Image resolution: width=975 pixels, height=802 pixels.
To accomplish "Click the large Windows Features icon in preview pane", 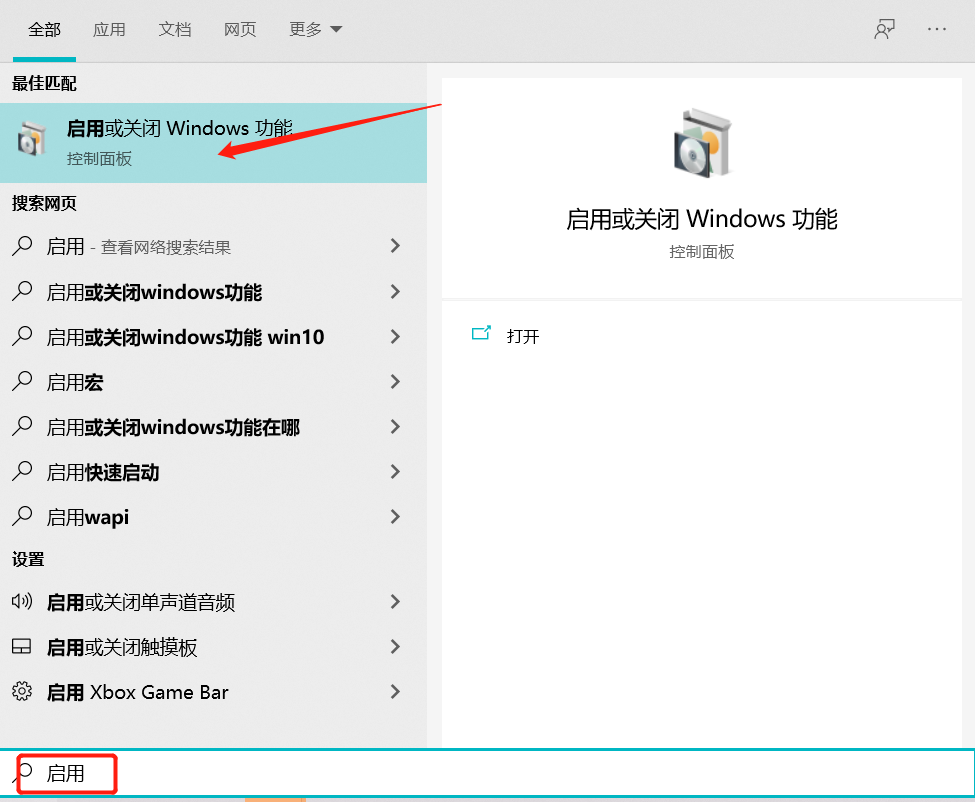I will [x=701, y=143].
